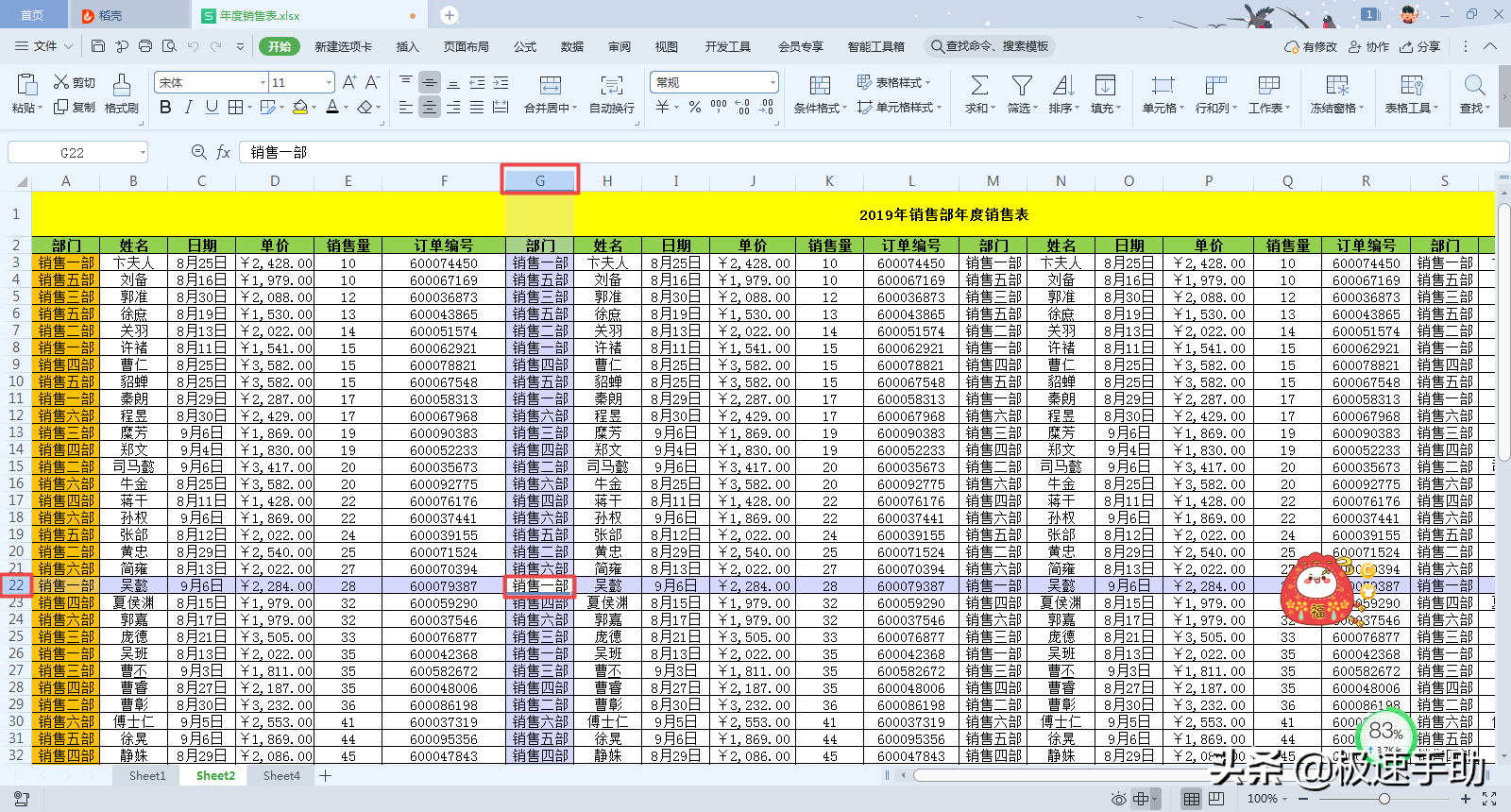1511x812 pixels.
Task: Click the Sort A-Z icon
Action: (x=1064, y=85)
